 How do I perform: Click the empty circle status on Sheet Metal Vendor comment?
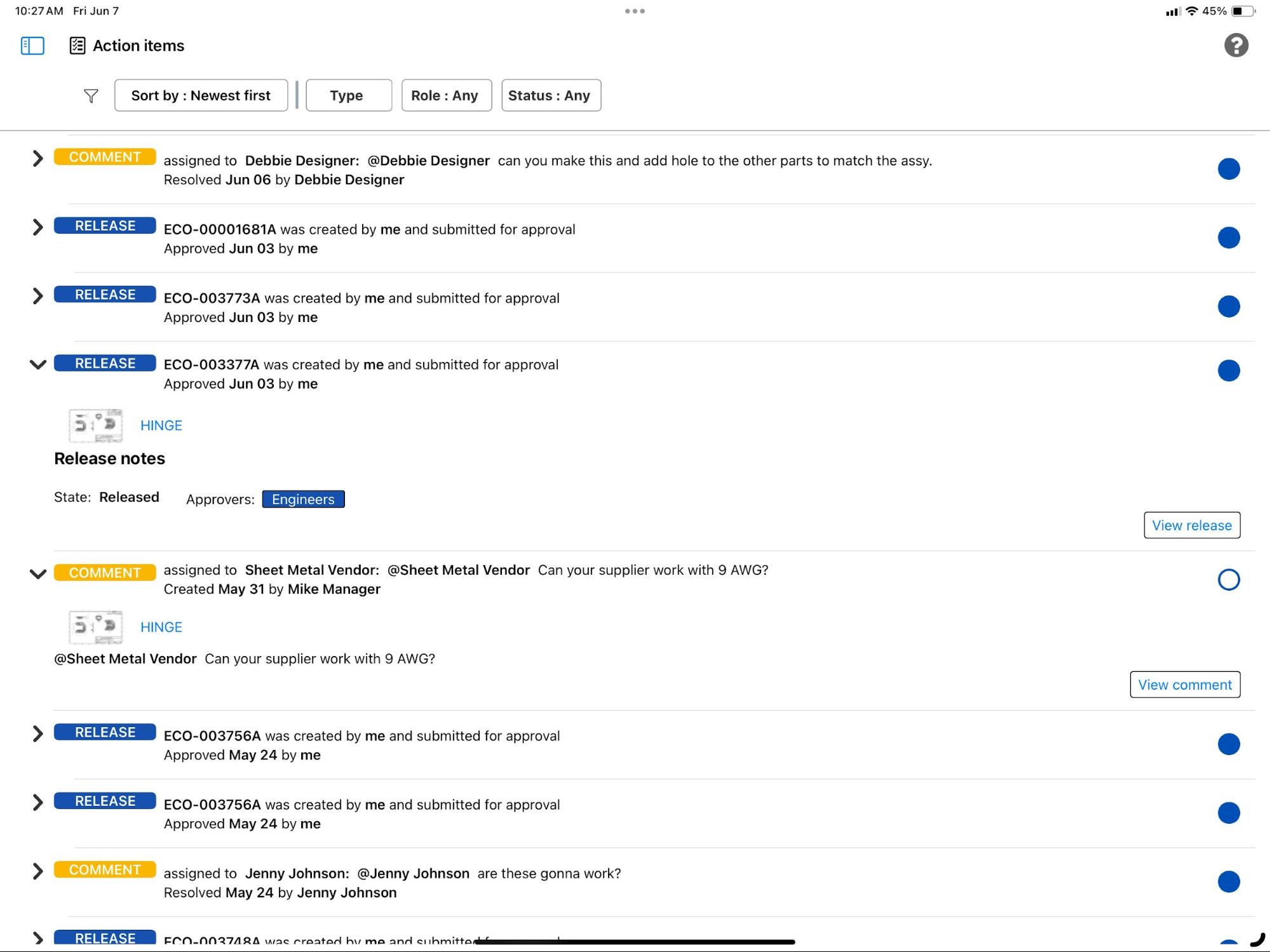pyautogui.click(x=1227, y=579)
